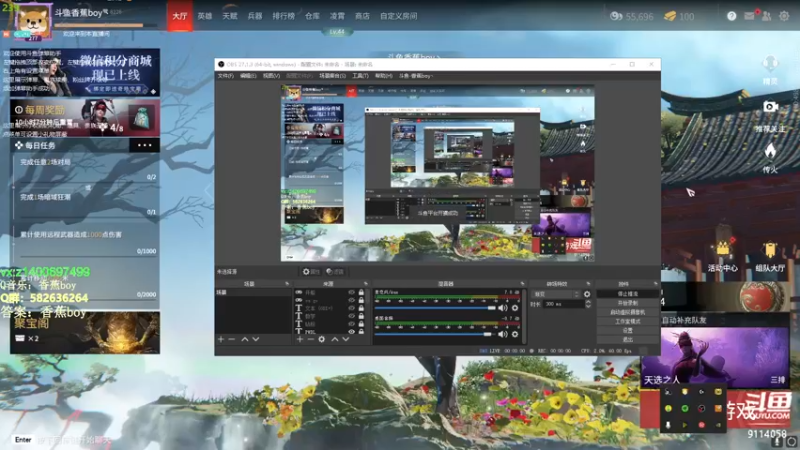
Task: Open OBS 文件(F) menu
Action: 226,76
